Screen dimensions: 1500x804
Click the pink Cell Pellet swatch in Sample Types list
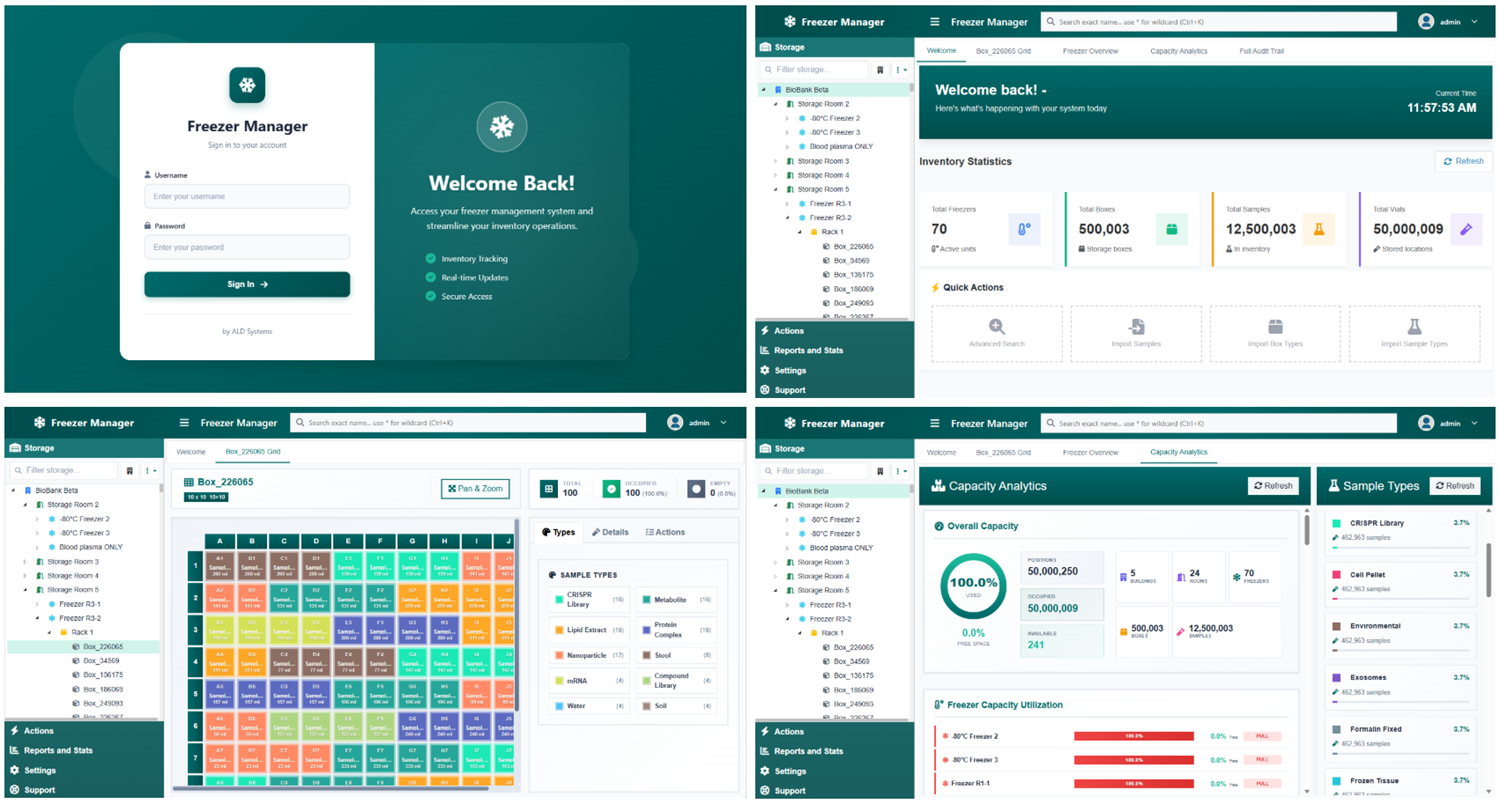pyautogui.click(x=1336, y=575)
